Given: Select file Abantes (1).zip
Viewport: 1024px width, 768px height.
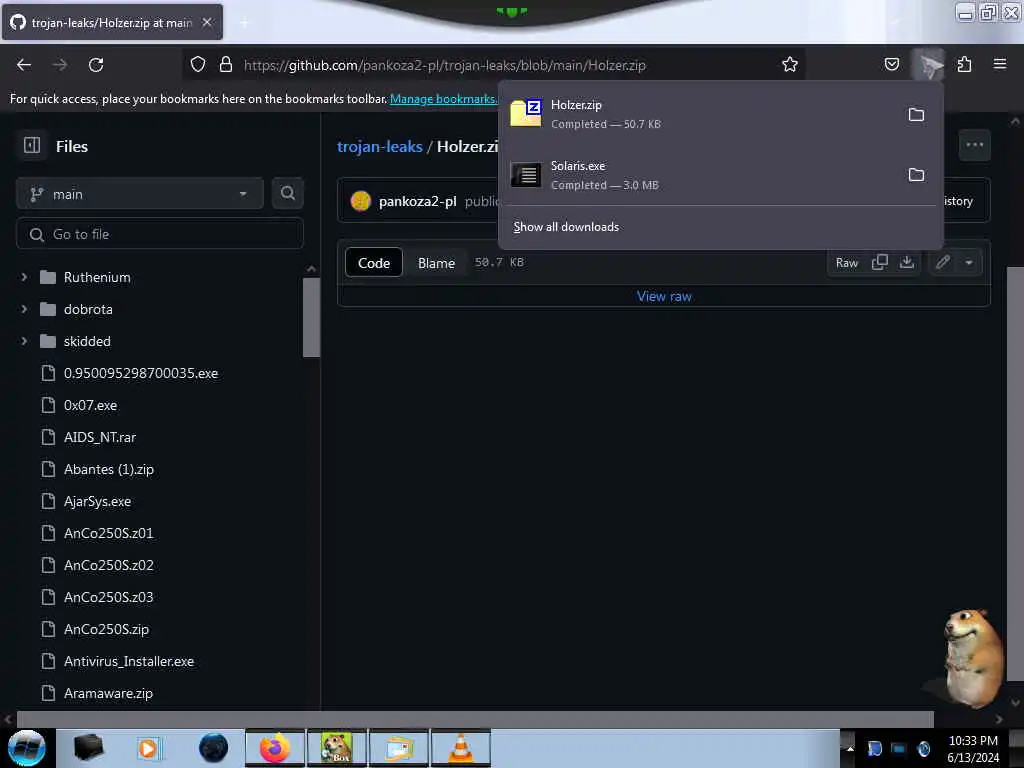Looking at the screenshot, I should click(x=108, y=469).
